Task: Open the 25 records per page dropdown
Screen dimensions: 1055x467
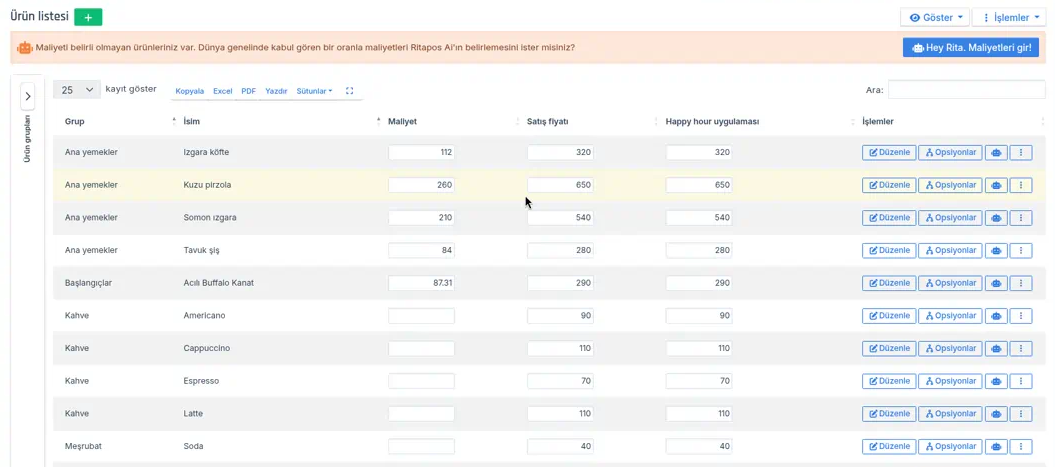Action: 77,89
